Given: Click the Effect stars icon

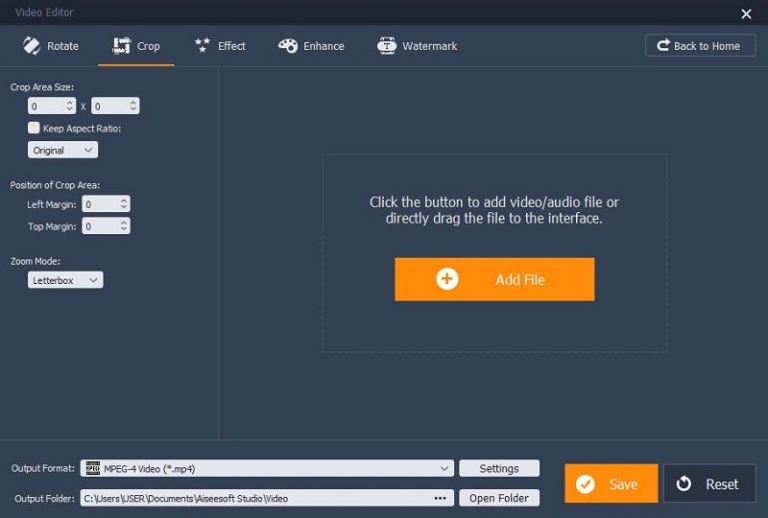Looking at the screenshot, I should [x=202, y=46].
